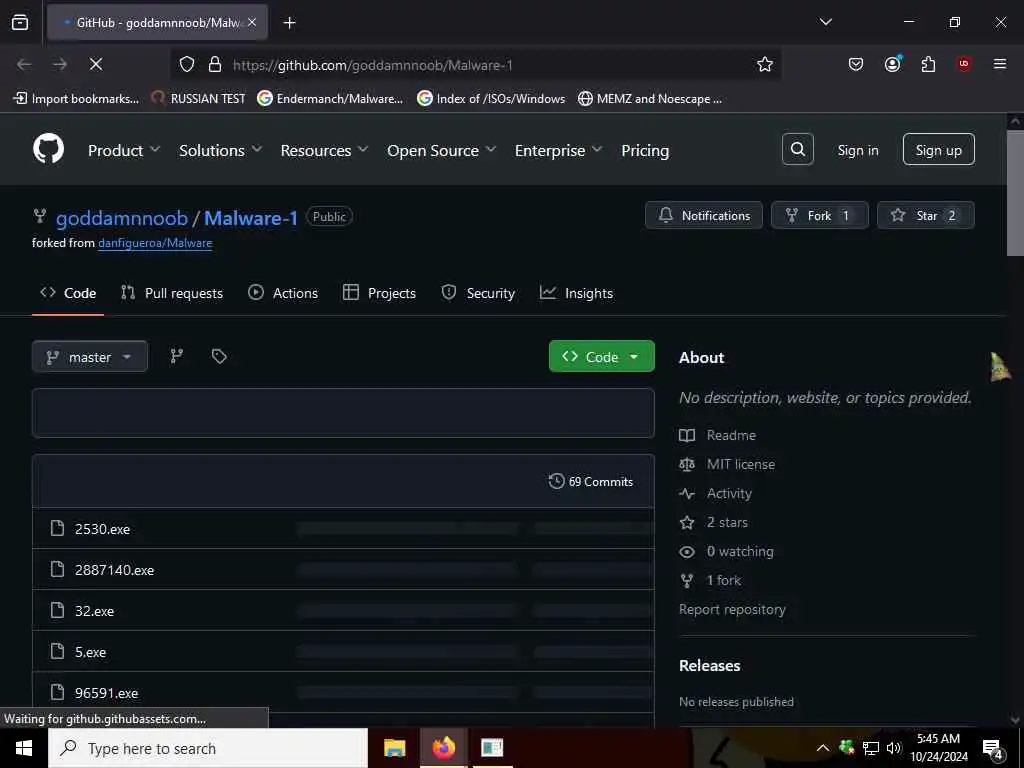Switch to the Actions tab
1024x768 pixels.
point(283,293)
